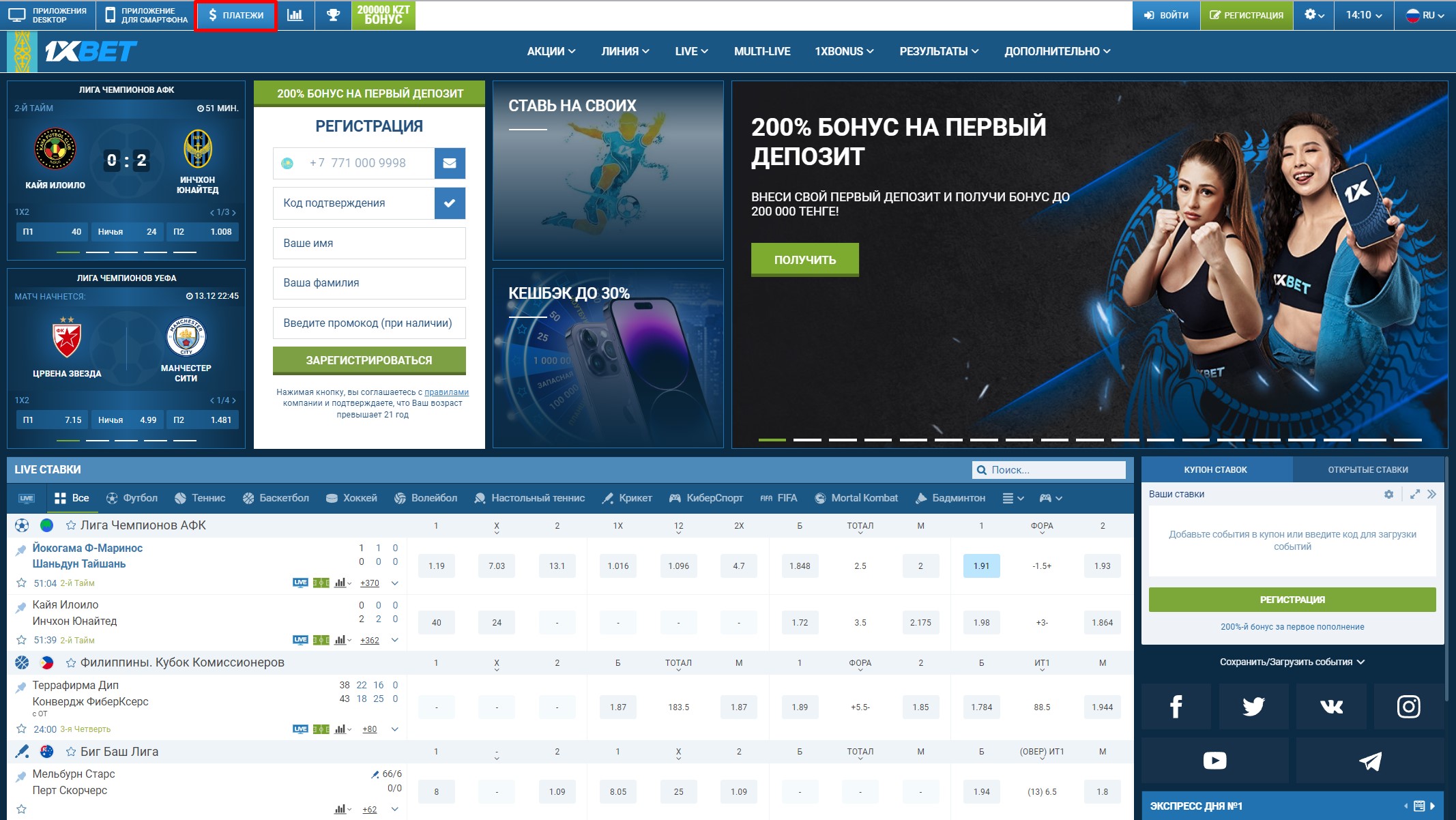
Task: Open the VK social link
Action: 1331,707
